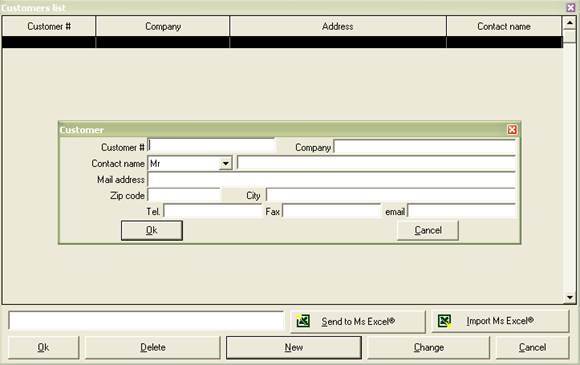Open the Mr title dropdown
Screen dimensions: 580x365
point(225,163)
